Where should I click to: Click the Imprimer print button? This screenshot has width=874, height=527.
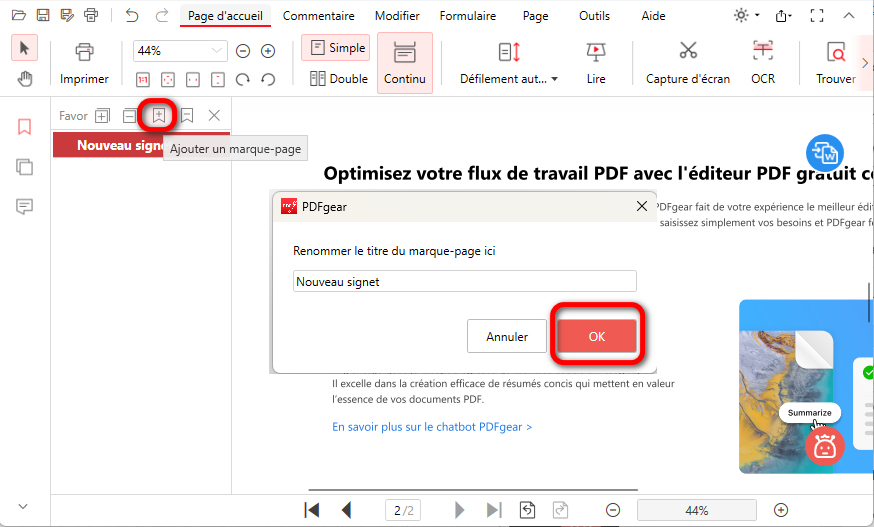point(84,64)
